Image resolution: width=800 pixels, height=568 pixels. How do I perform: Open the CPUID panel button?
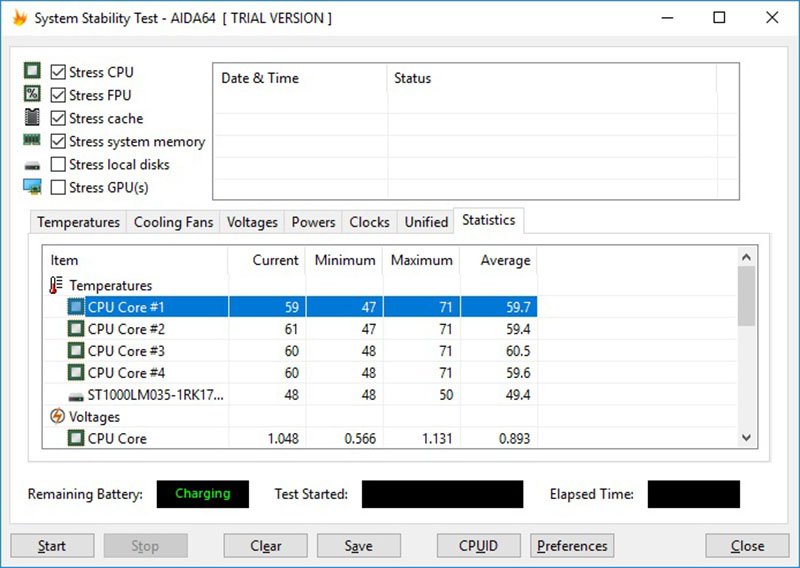(x=479, y=546)
